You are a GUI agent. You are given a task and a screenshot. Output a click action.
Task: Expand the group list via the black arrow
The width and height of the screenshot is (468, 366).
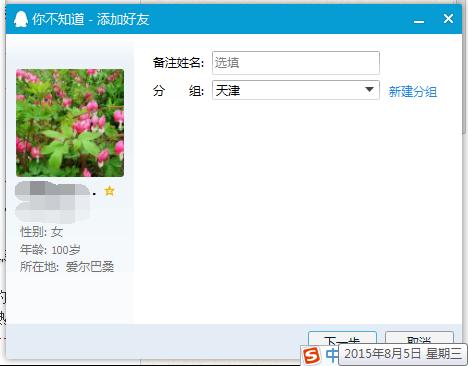click(x=369, y=90)
